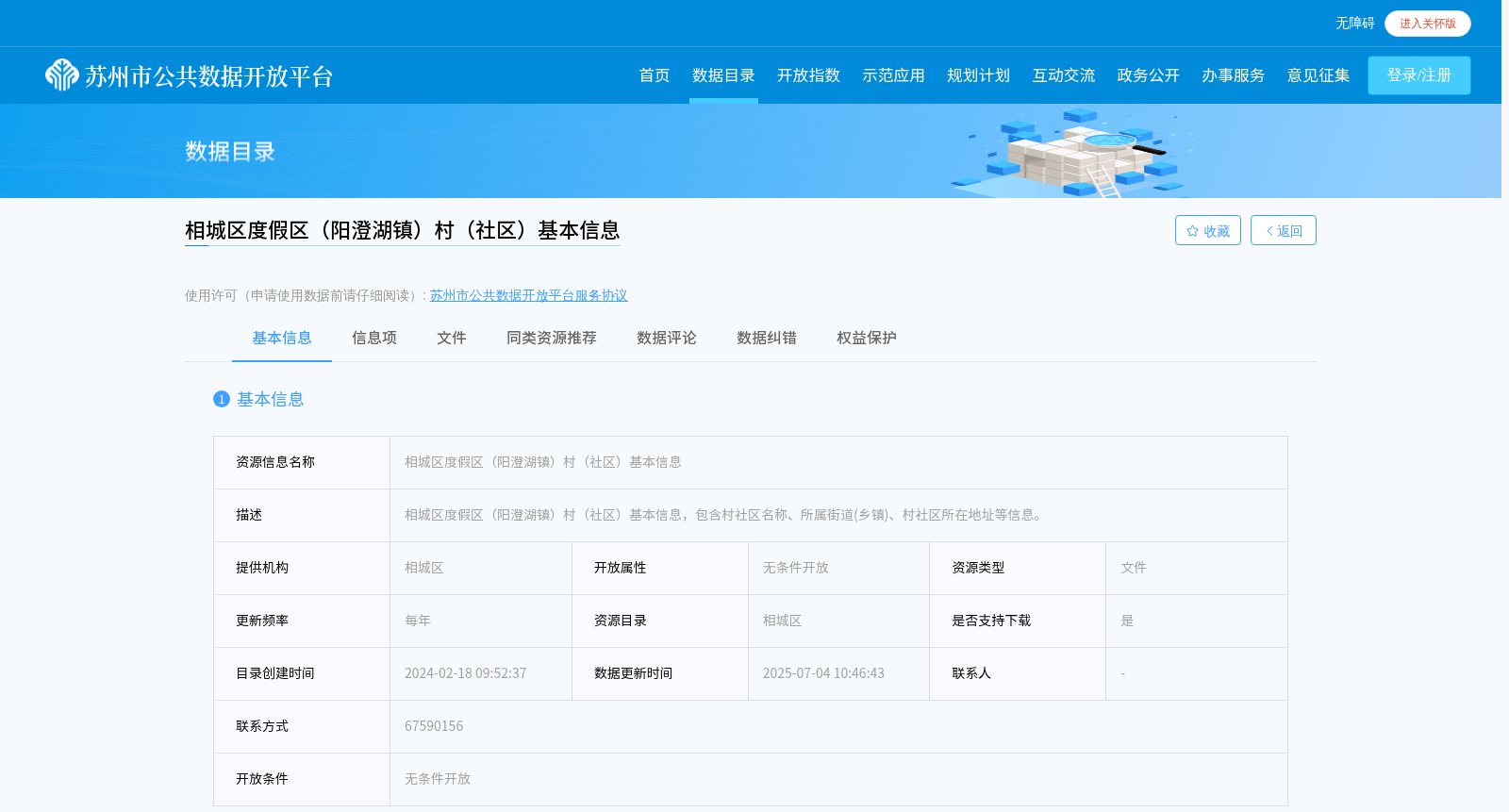1509x812 pixels.
Task: Click the star icon in the 收藏 button
Action: pyautogui.click(x=1192, y=231)
